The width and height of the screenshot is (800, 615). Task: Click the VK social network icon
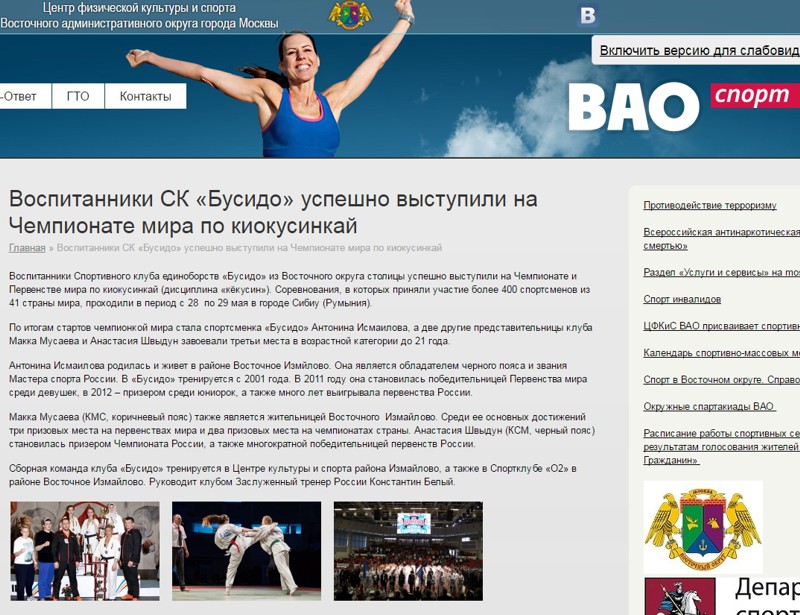point(588,15)
